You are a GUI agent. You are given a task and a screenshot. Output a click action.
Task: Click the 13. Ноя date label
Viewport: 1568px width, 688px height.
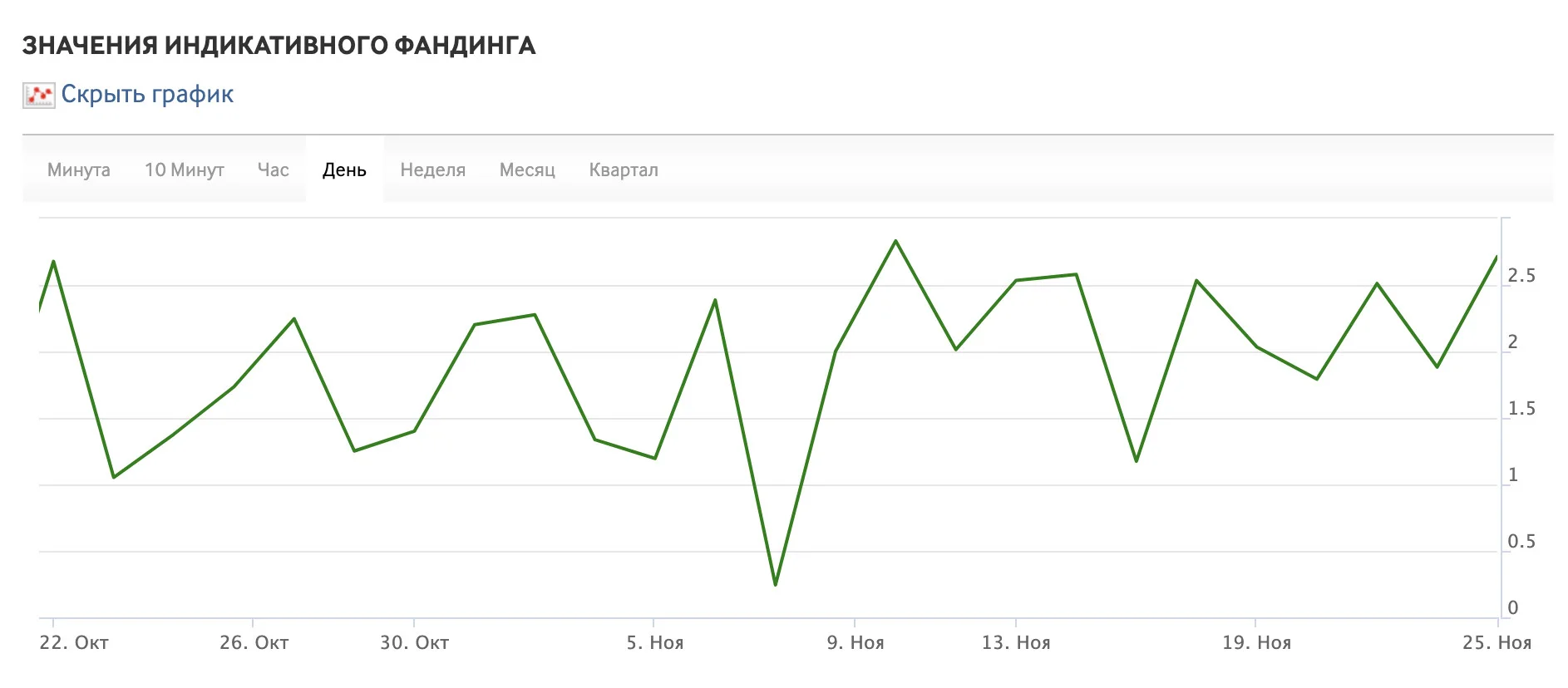[1016, 642]
